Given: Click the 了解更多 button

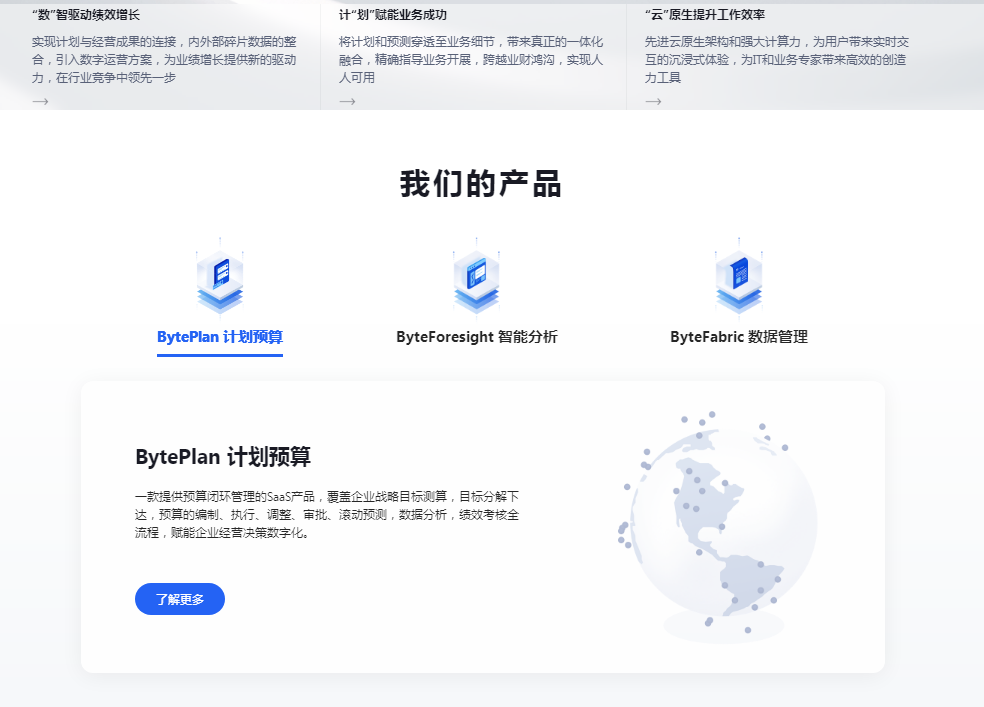Looking at the screenshot, I should 179,599.
